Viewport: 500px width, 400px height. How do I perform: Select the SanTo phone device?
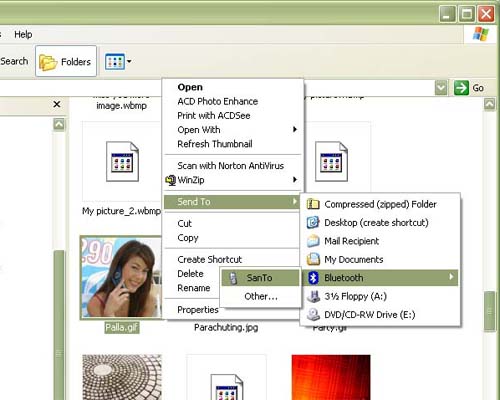(260, 278)
